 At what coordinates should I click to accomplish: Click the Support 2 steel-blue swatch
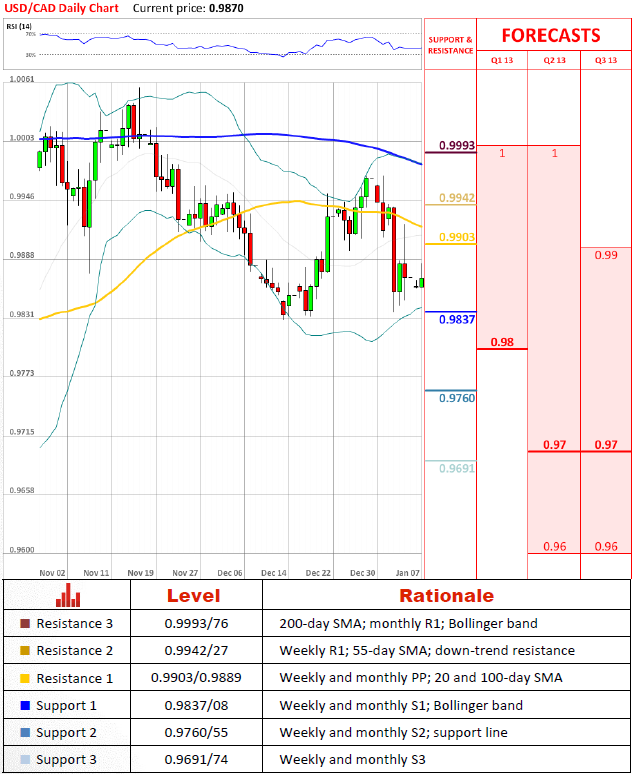[x=25, y=733]
